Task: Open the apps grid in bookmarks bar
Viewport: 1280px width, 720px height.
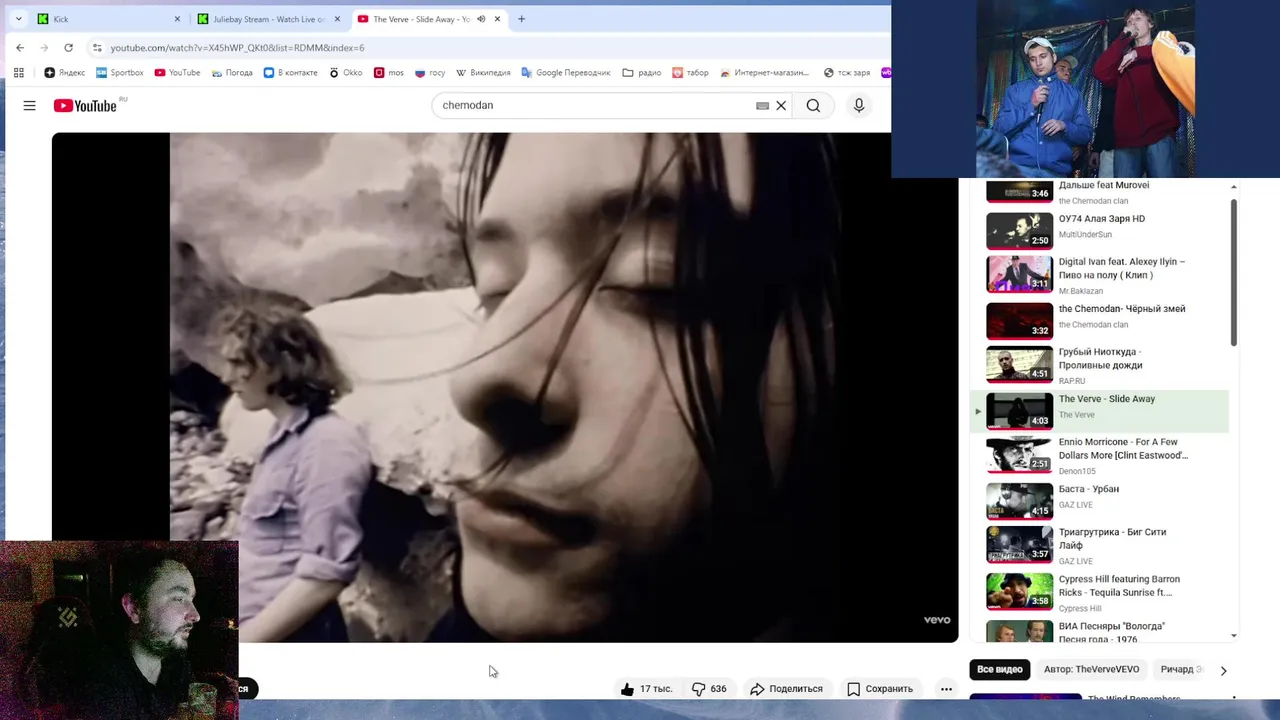Action: tap(18, 72)
